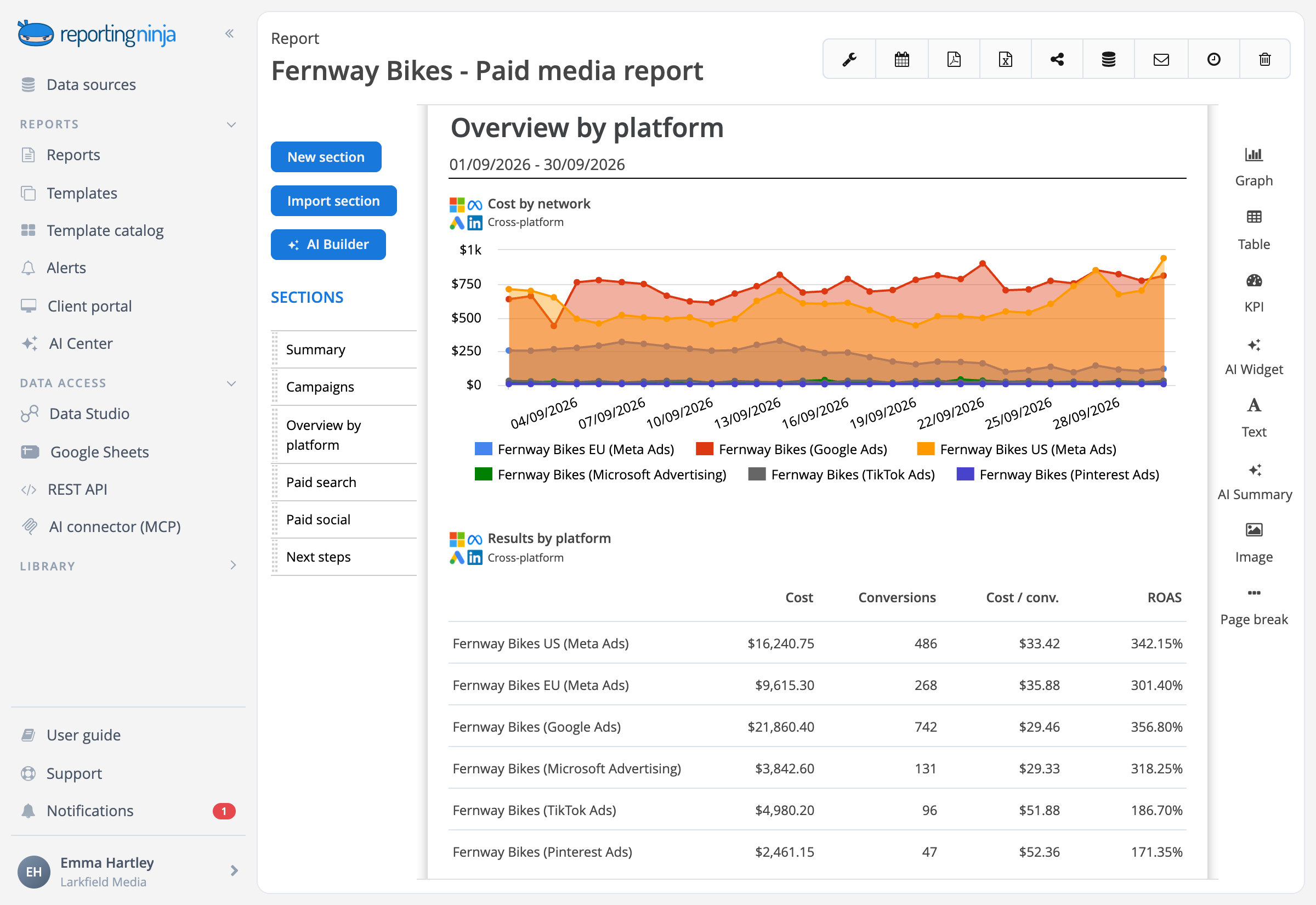
Task: Expand Emma Hartley account menu
Action: (x=234, y=870)
